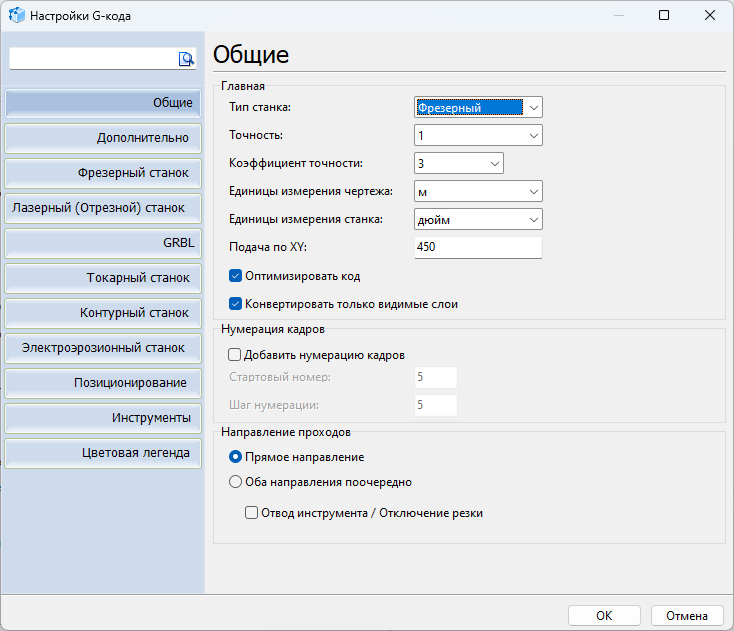Click the Подача по XY field
Image resolution: width=734 pixels, height=631 pixels.
click(478, 247)
